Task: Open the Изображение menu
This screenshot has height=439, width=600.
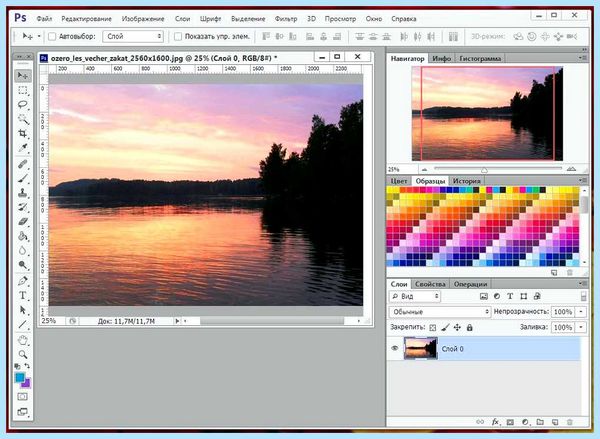Action: pos(143,19)
